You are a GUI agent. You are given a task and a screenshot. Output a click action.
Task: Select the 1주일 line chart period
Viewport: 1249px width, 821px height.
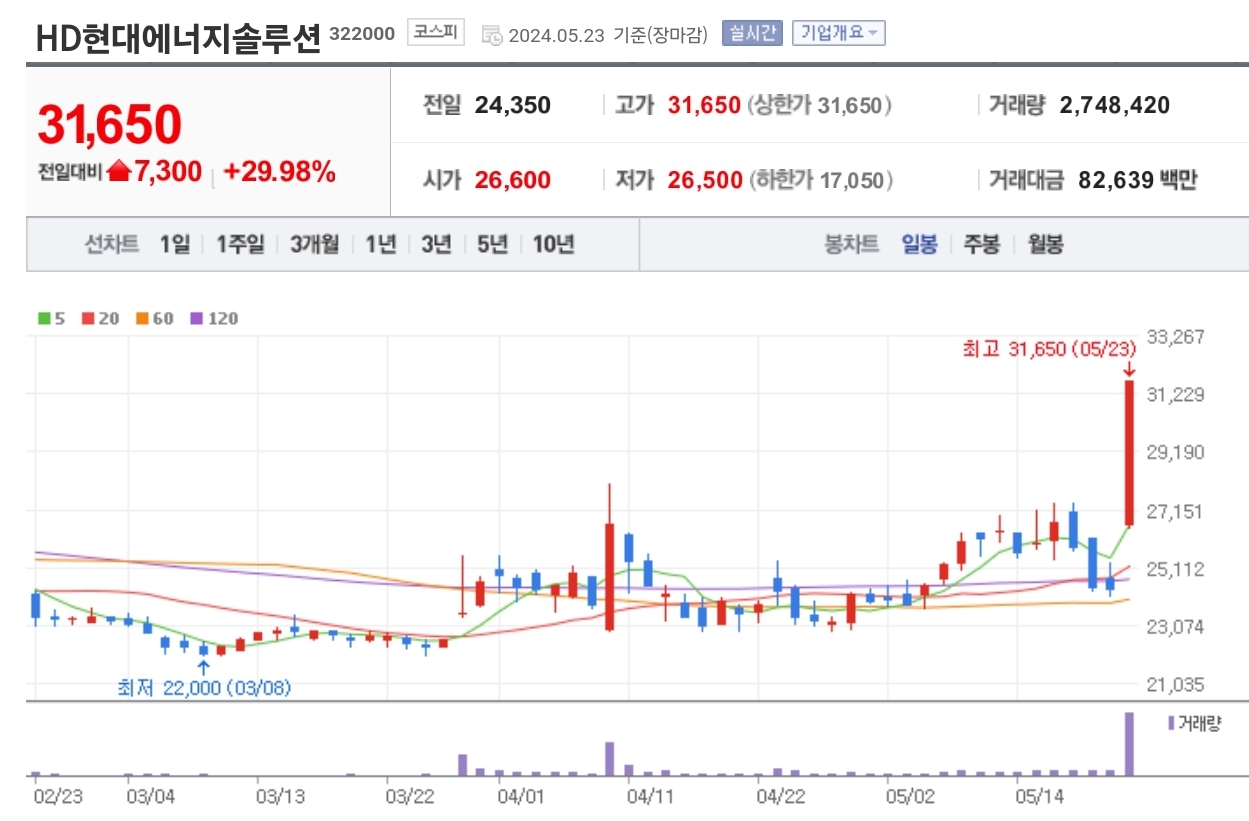(240, 245)
